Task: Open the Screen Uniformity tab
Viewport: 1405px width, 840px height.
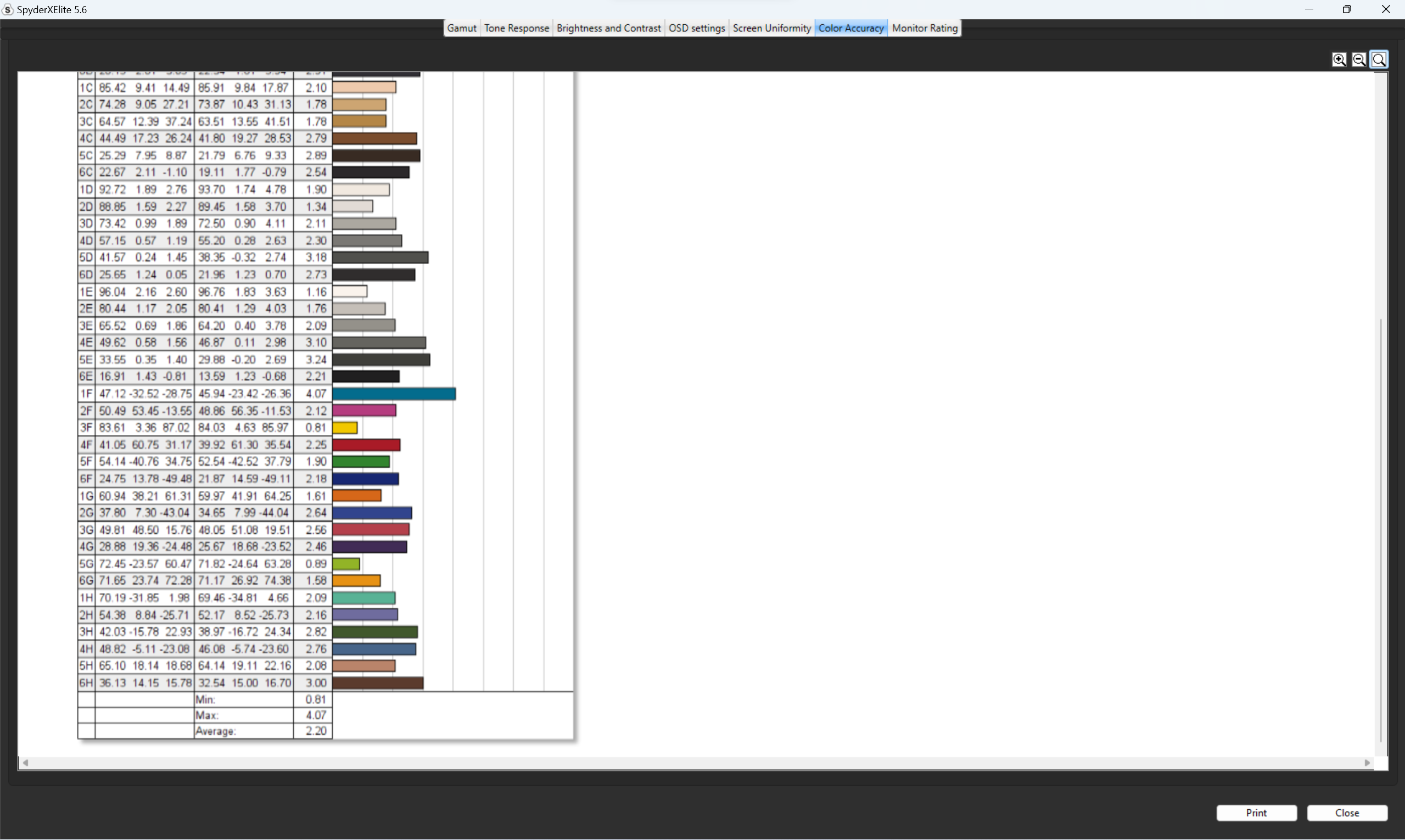Action: pos(771,28)
